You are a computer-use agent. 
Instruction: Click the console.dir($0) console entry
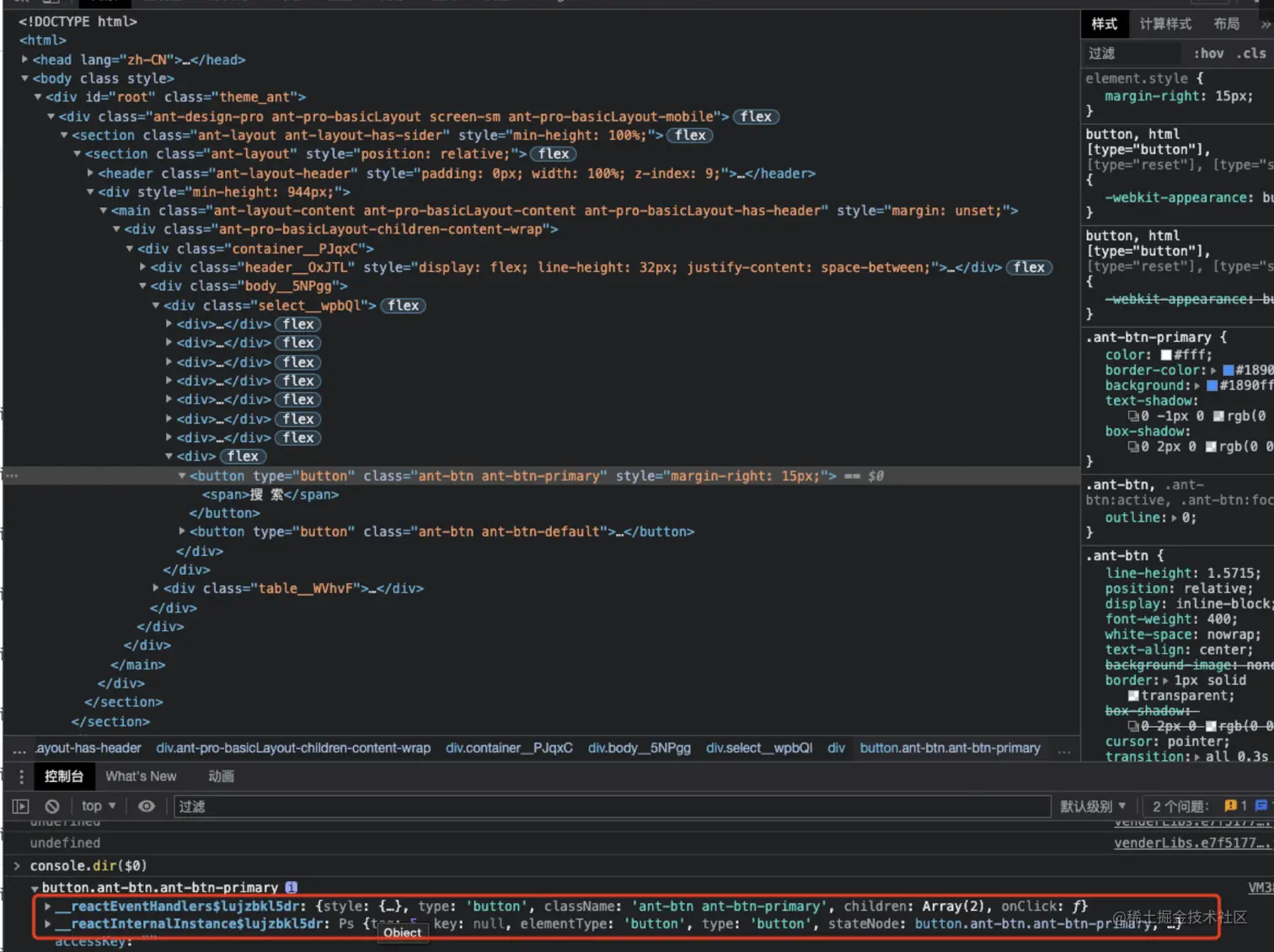click(x=88, y=865)
